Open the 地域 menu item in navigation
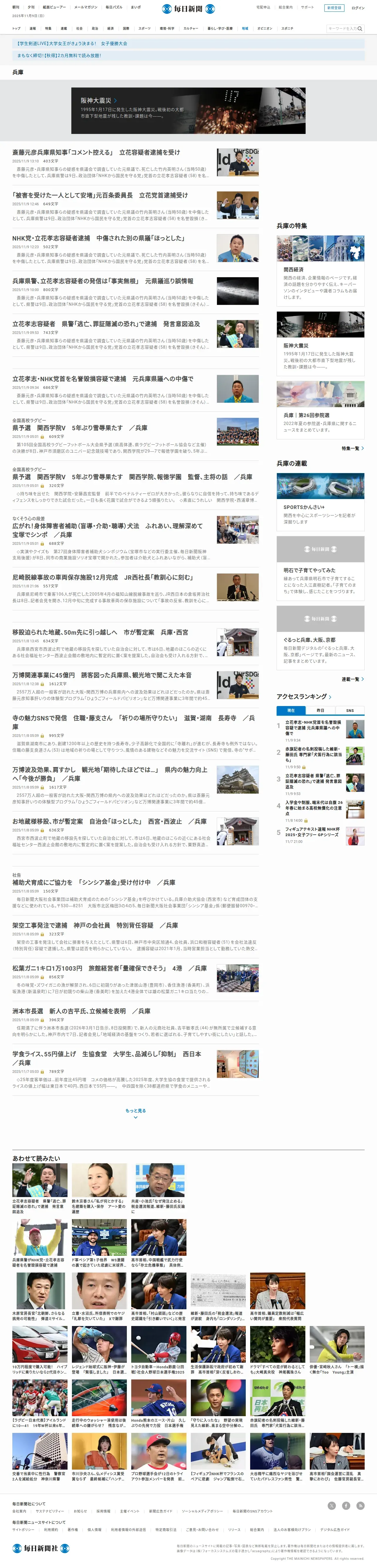The width and height of the screenshot is (377, 1568). [245, 28]
